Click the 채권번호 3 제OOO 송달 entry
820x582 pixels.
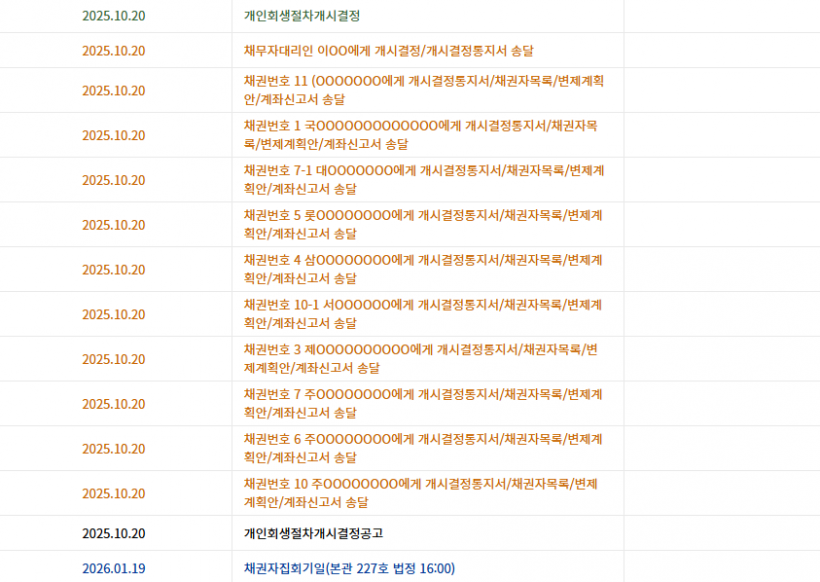420,359
